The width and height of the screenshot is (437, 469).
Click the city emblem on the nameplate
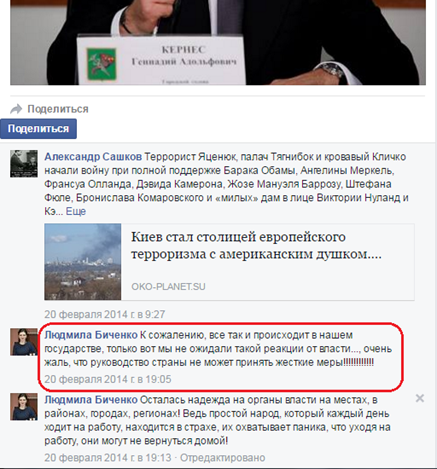point(102,64)
